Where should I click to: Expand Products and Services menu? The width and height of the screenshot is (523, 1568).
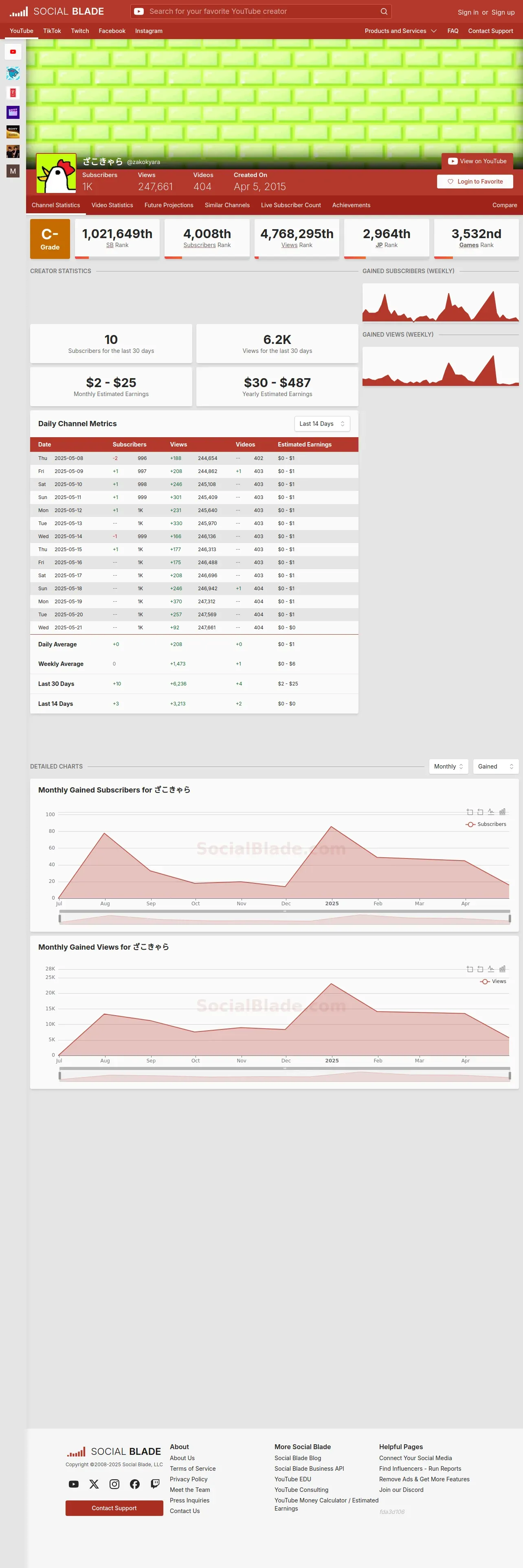400,31
